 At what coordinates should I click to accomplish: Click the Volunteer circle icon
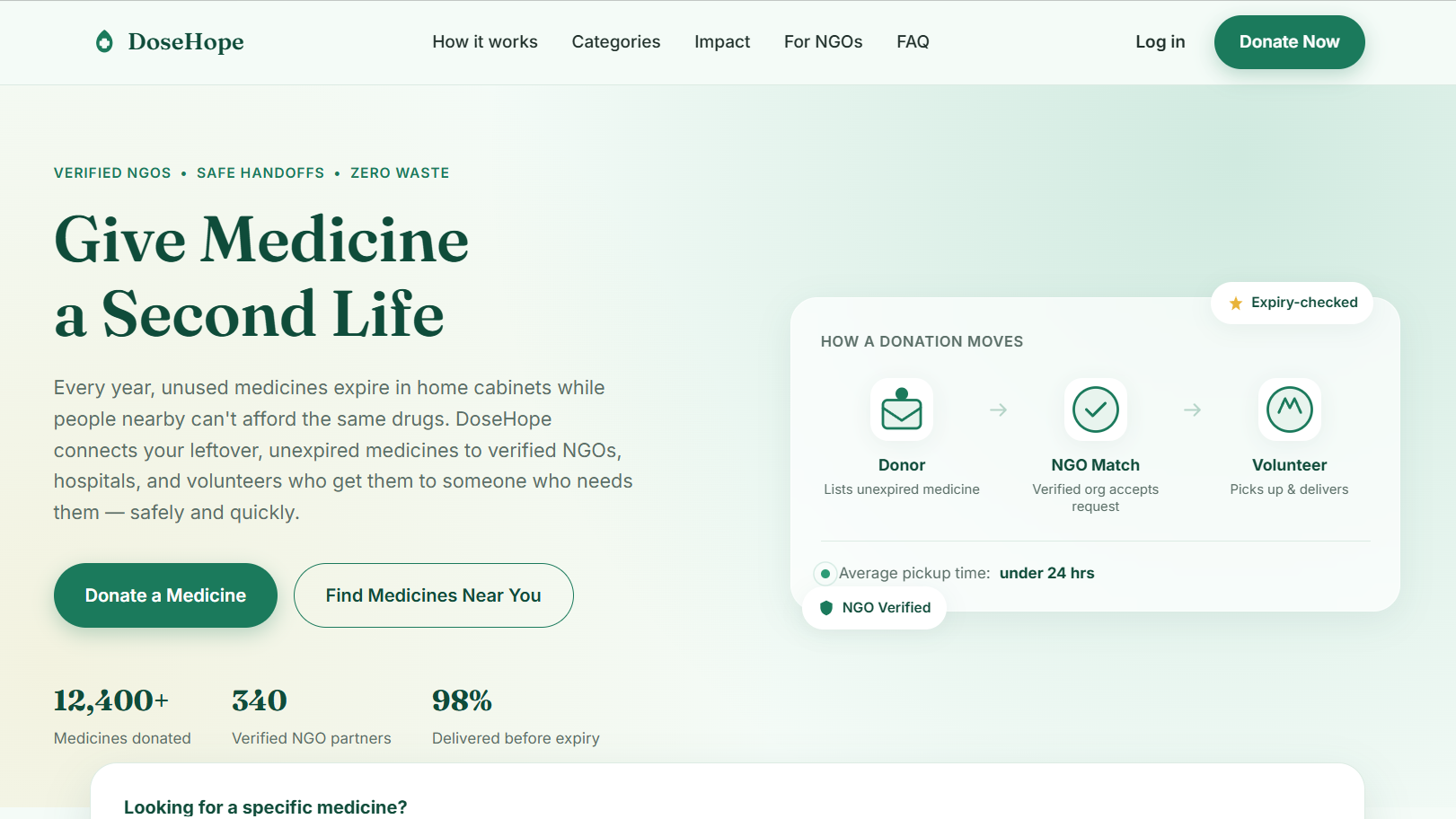[1289, 409]
